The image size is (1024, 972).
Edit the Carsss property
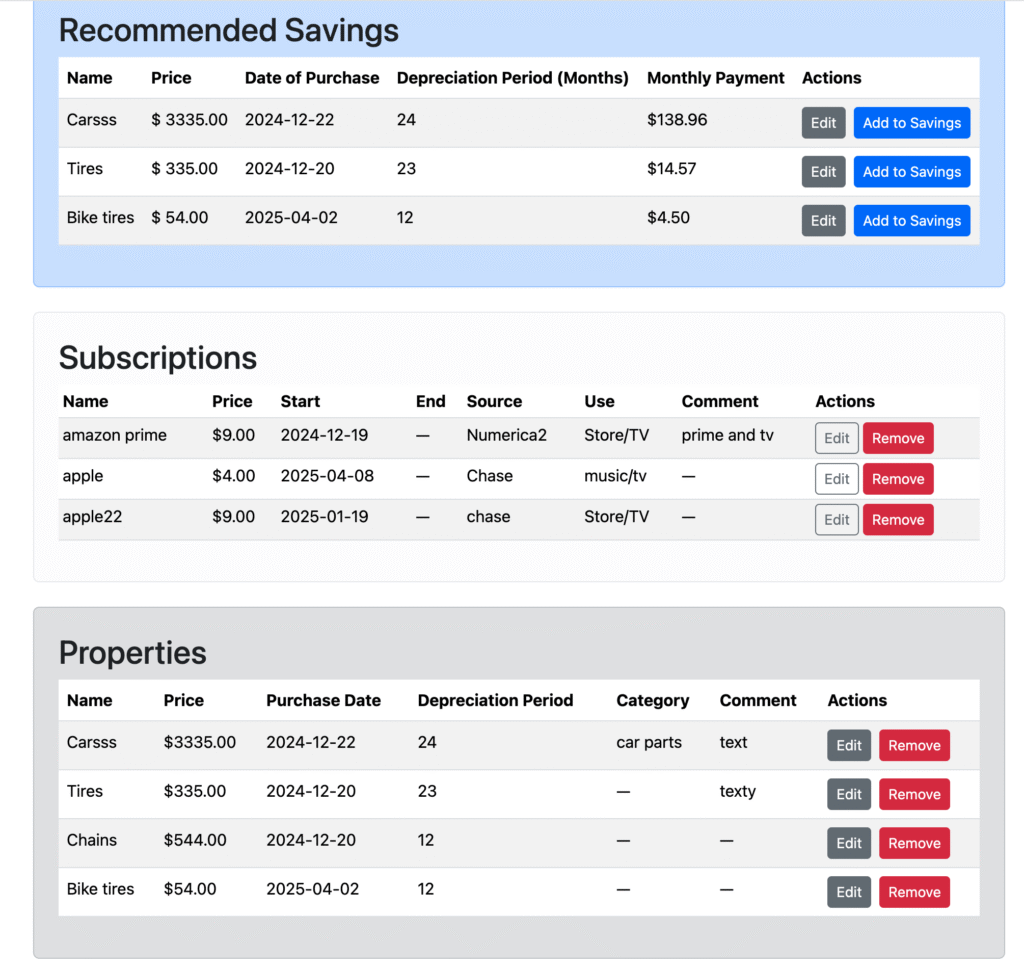coord(848,745)
